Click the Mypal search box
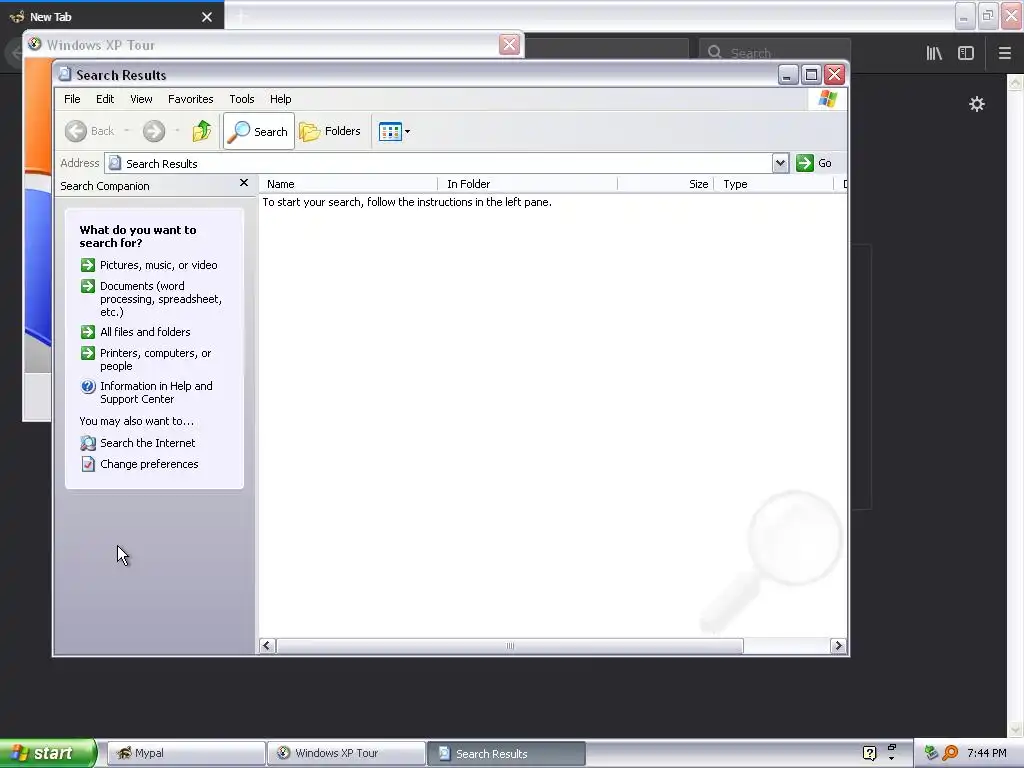 pyautogui.click(x=775, y=52)
